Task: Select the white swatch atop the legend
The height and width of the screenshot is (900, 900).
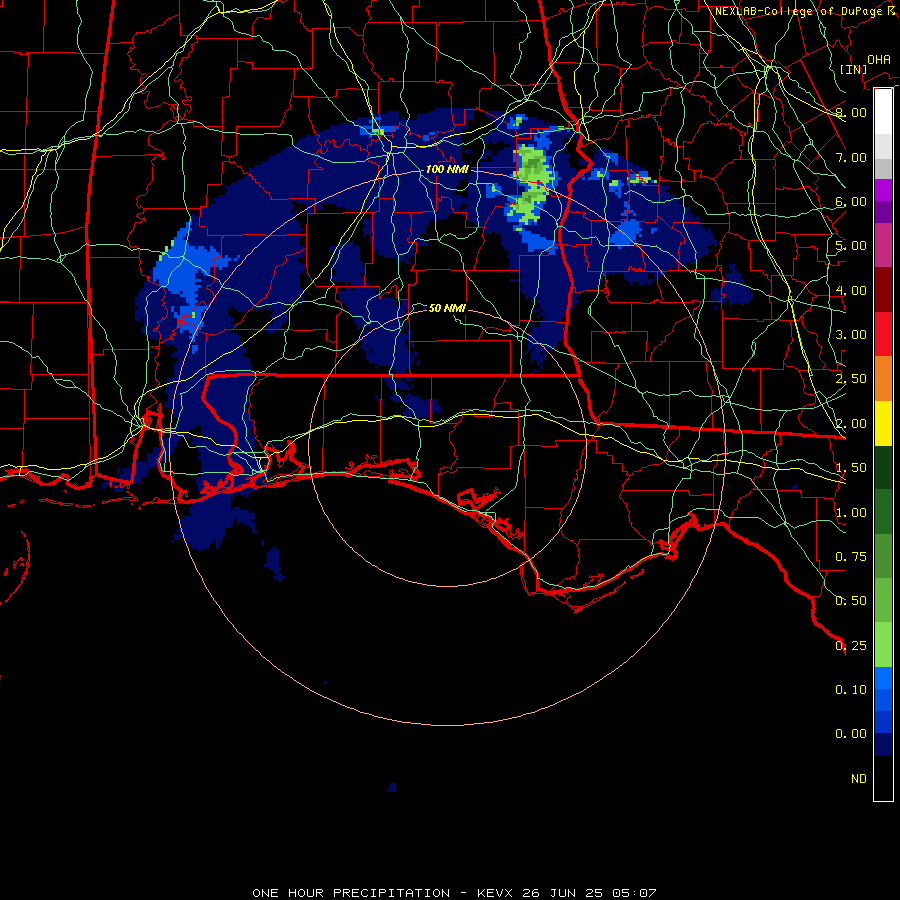Action: click(883, 111)
